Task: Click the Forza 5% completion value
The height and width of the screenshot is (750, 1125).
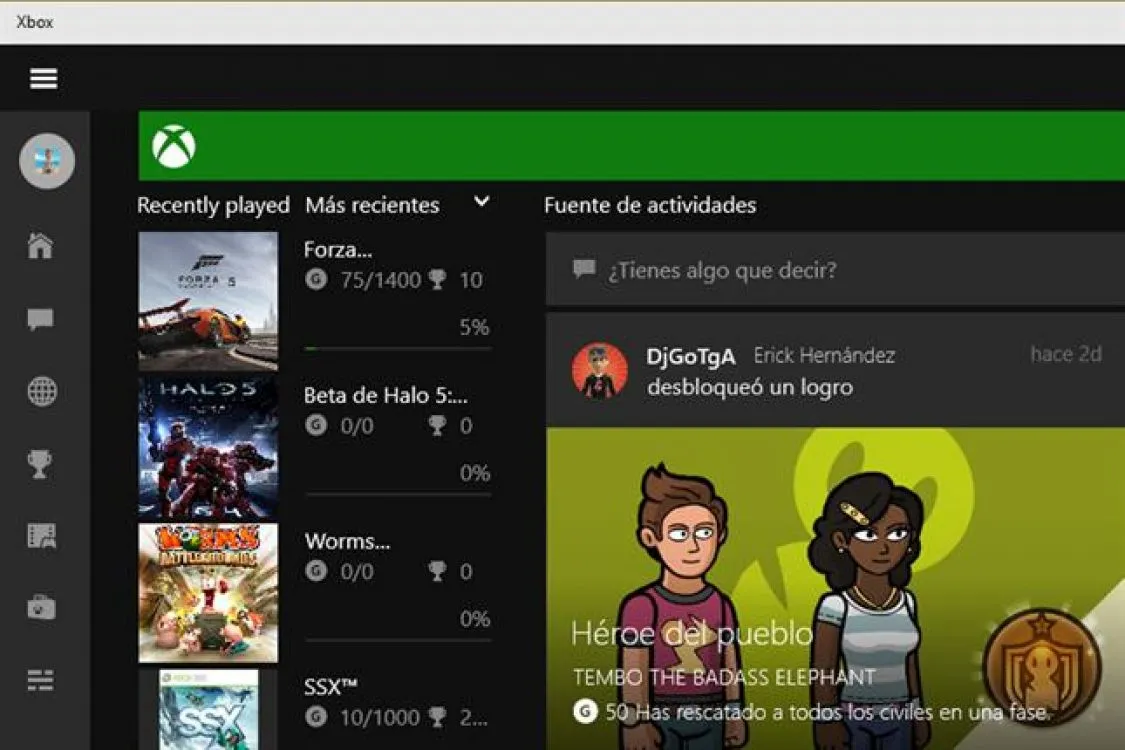Action: [474, 327]
